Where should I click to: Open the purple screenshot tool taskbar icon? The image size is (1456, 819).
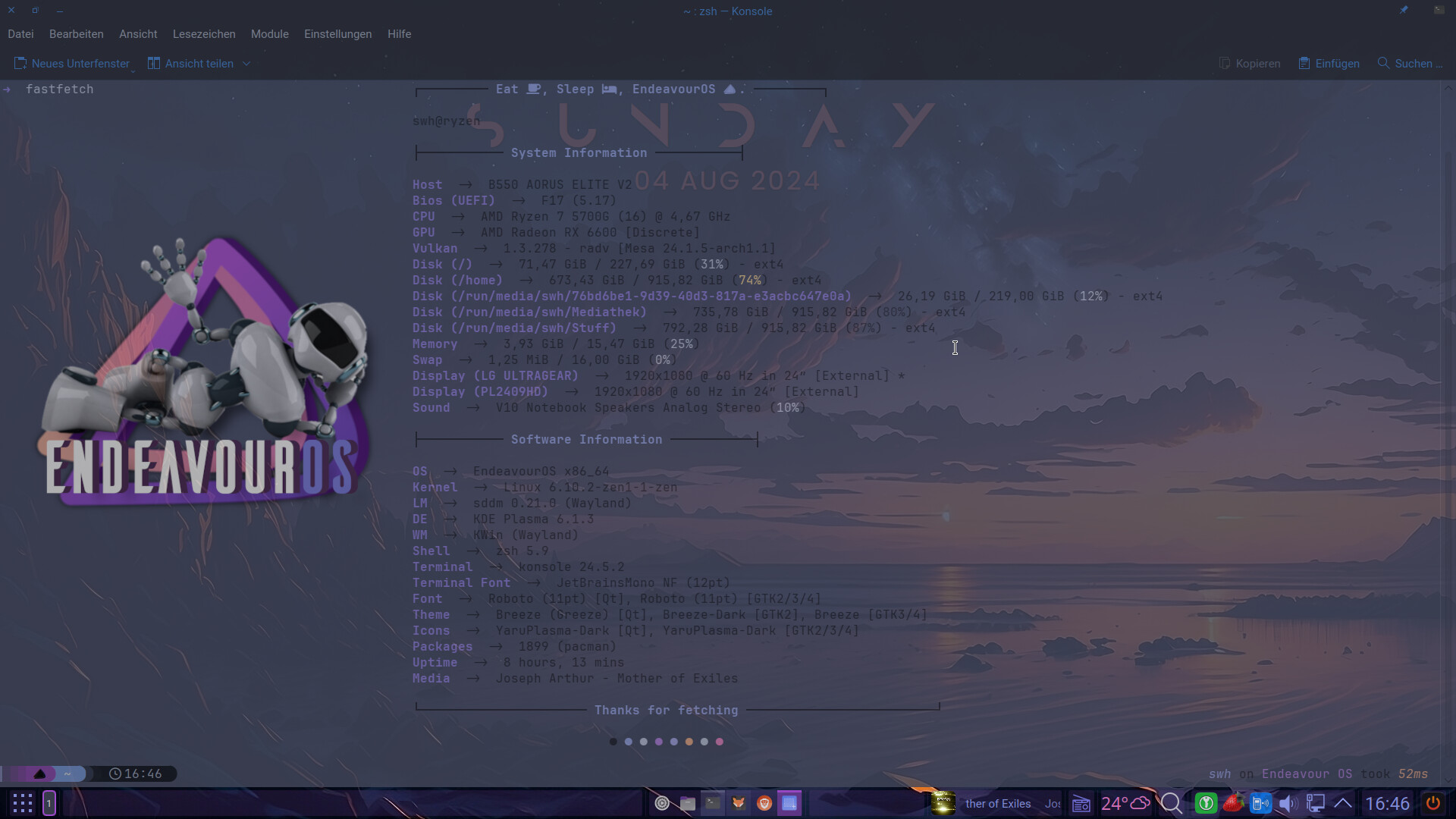(x=789, y=803)
